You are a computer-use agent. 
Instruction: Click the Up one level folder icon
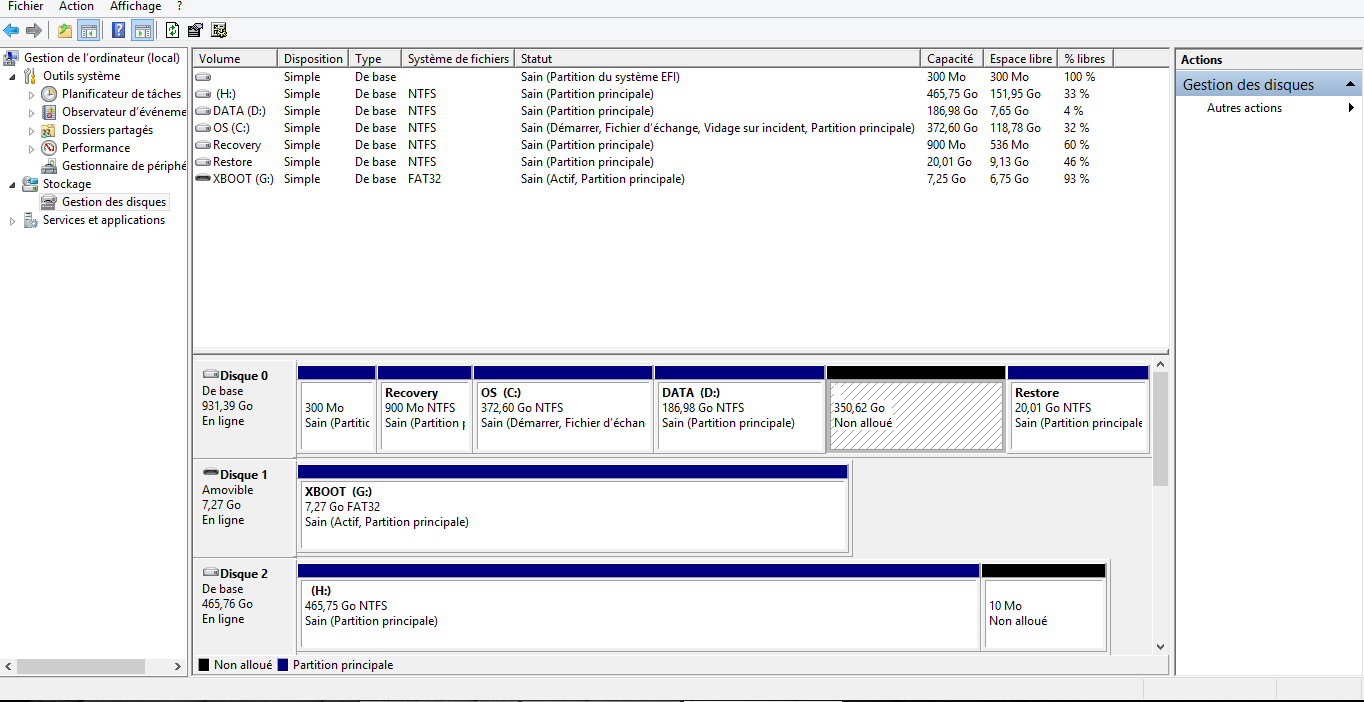click(65, 30)
